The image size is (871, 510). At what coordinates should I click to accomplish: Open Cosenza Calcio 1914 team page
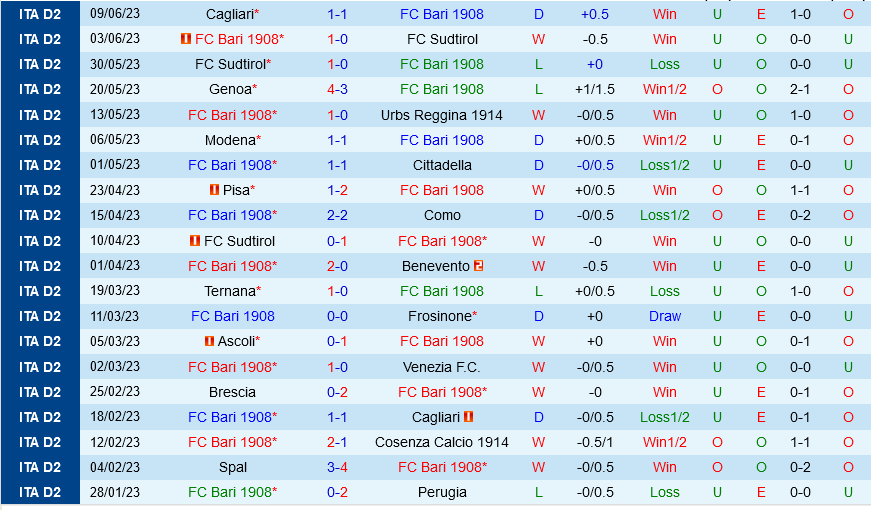coord(442,442)
